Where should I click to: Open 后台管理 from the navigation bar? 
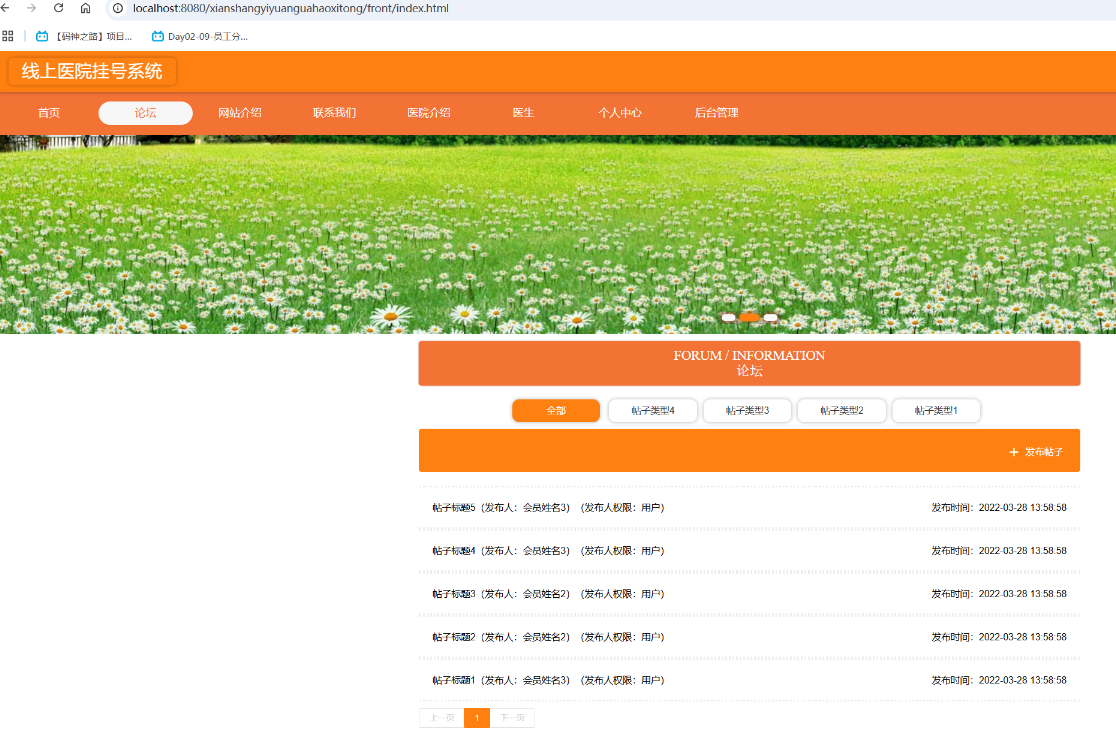point(718,112)
